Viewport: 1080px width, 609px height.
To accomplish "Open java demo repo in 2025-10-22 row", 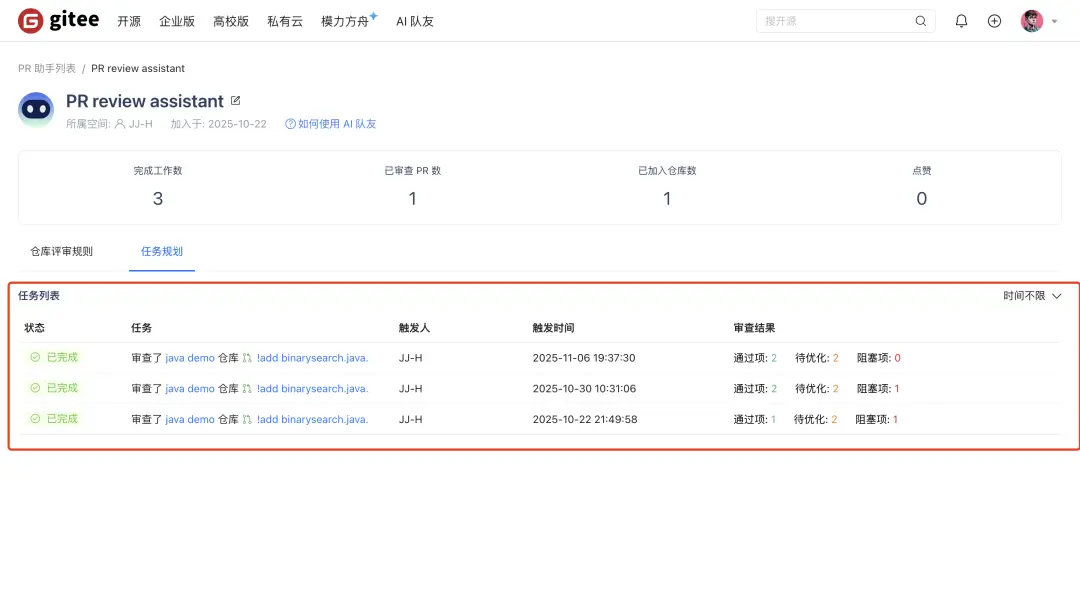I will (190, 419).
